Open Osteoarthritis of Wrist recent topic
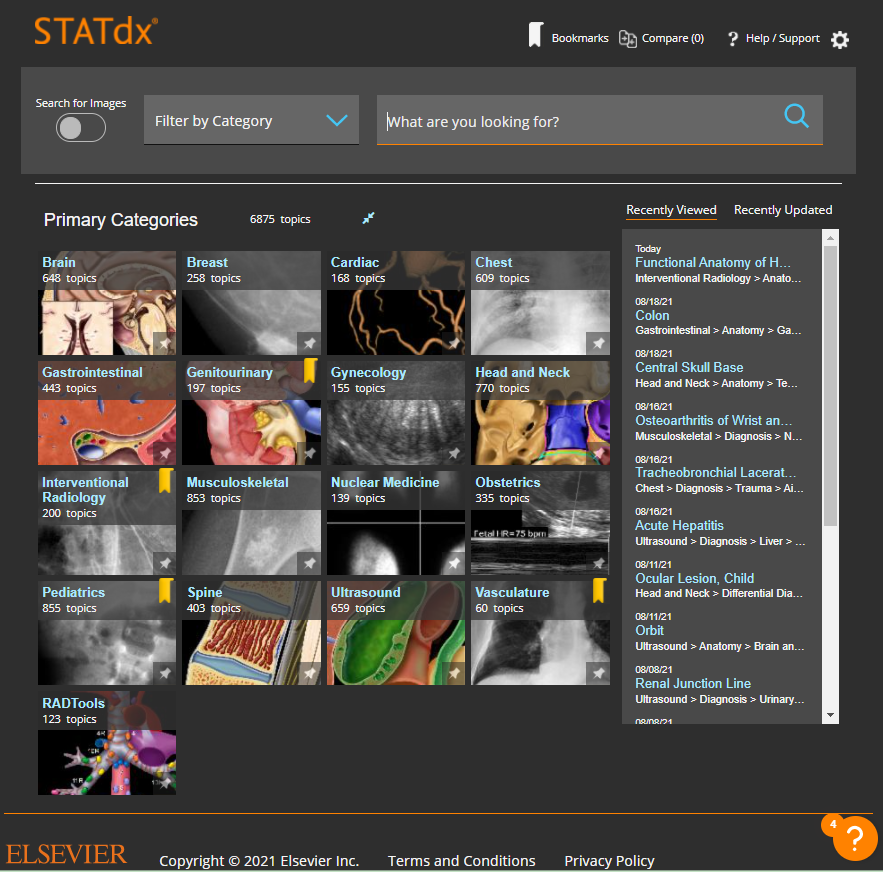Image resolution: width=883 pixels, height=872 pixels. (713, 421)
